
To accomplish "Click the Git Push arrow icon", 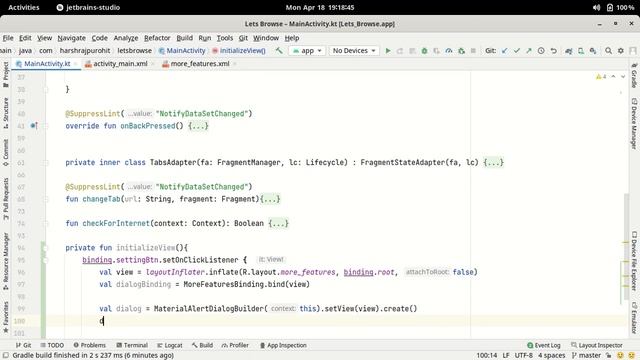I will coord(529,51).
